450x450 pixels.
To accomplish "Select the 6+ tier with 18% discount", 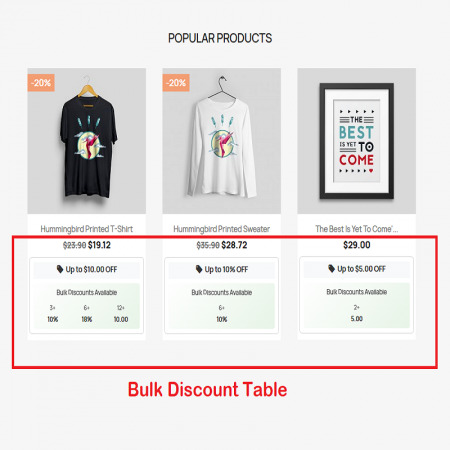I will tap(87, 313).
